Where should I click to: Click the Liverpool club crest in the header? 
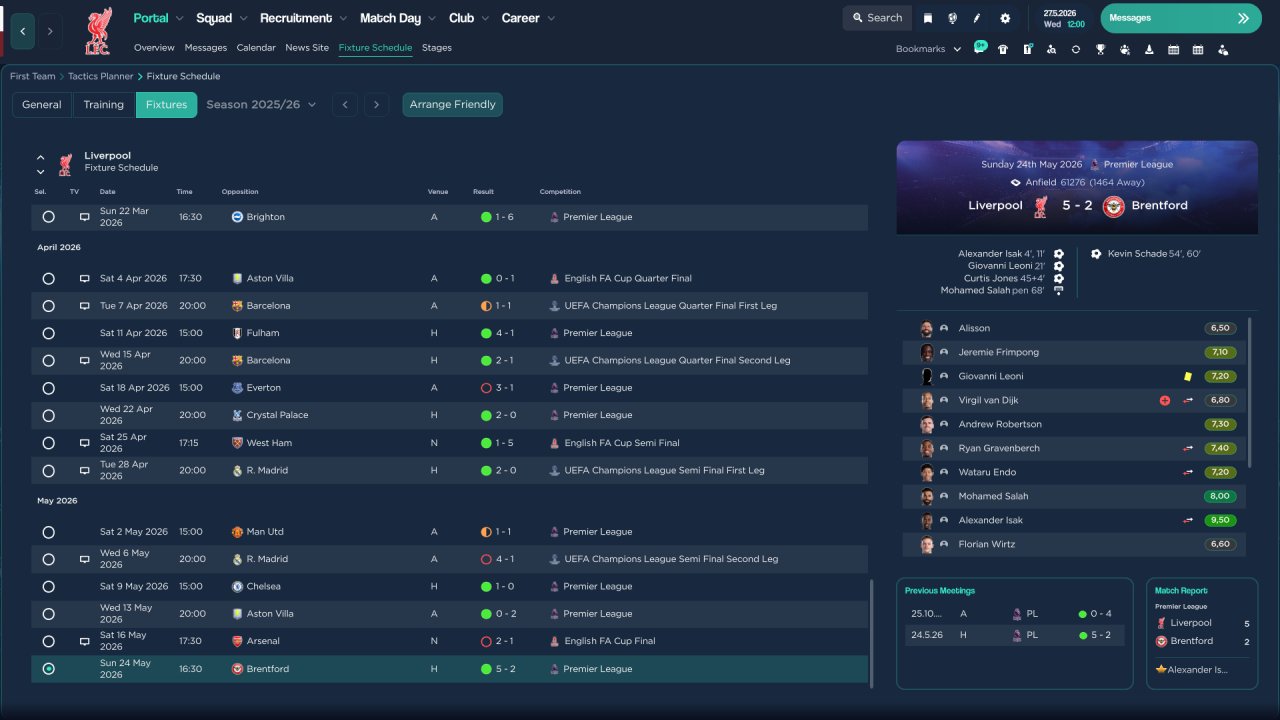98,31
